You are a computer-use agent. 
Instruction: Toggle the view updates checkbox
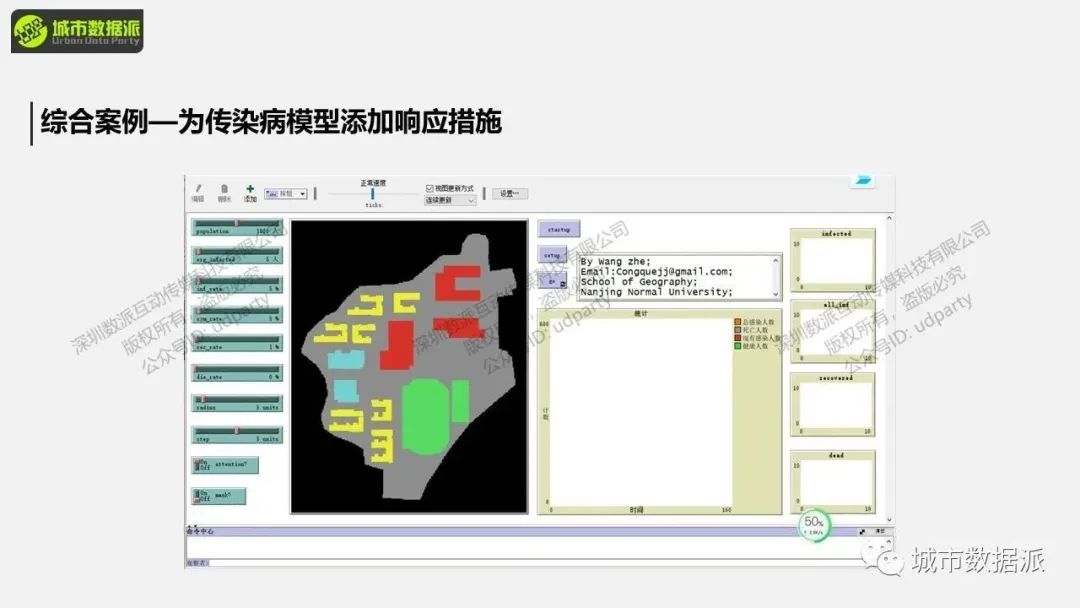[430, 188]
